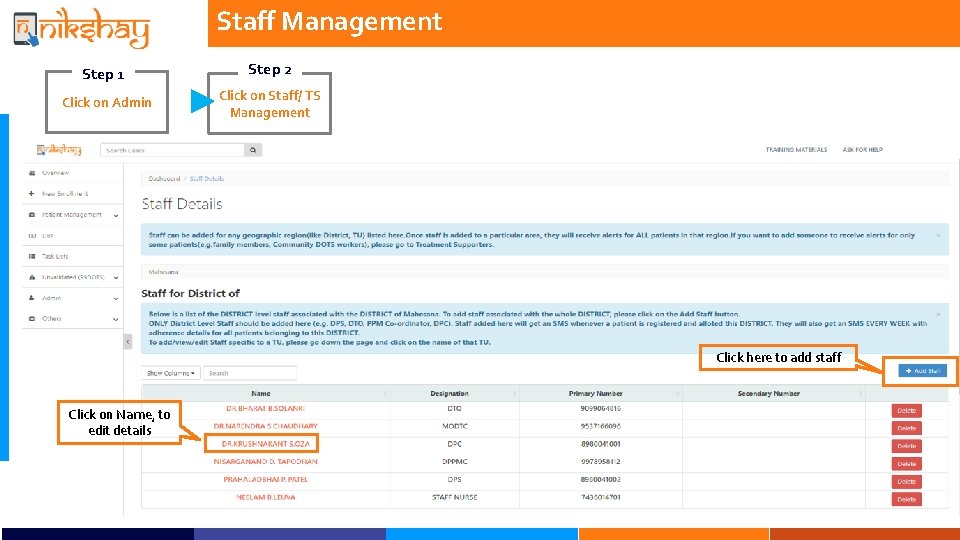The width and height of the screenshot is (960, 540).
Task: Expand the Admin menu chevron
Action: [116, 299]
